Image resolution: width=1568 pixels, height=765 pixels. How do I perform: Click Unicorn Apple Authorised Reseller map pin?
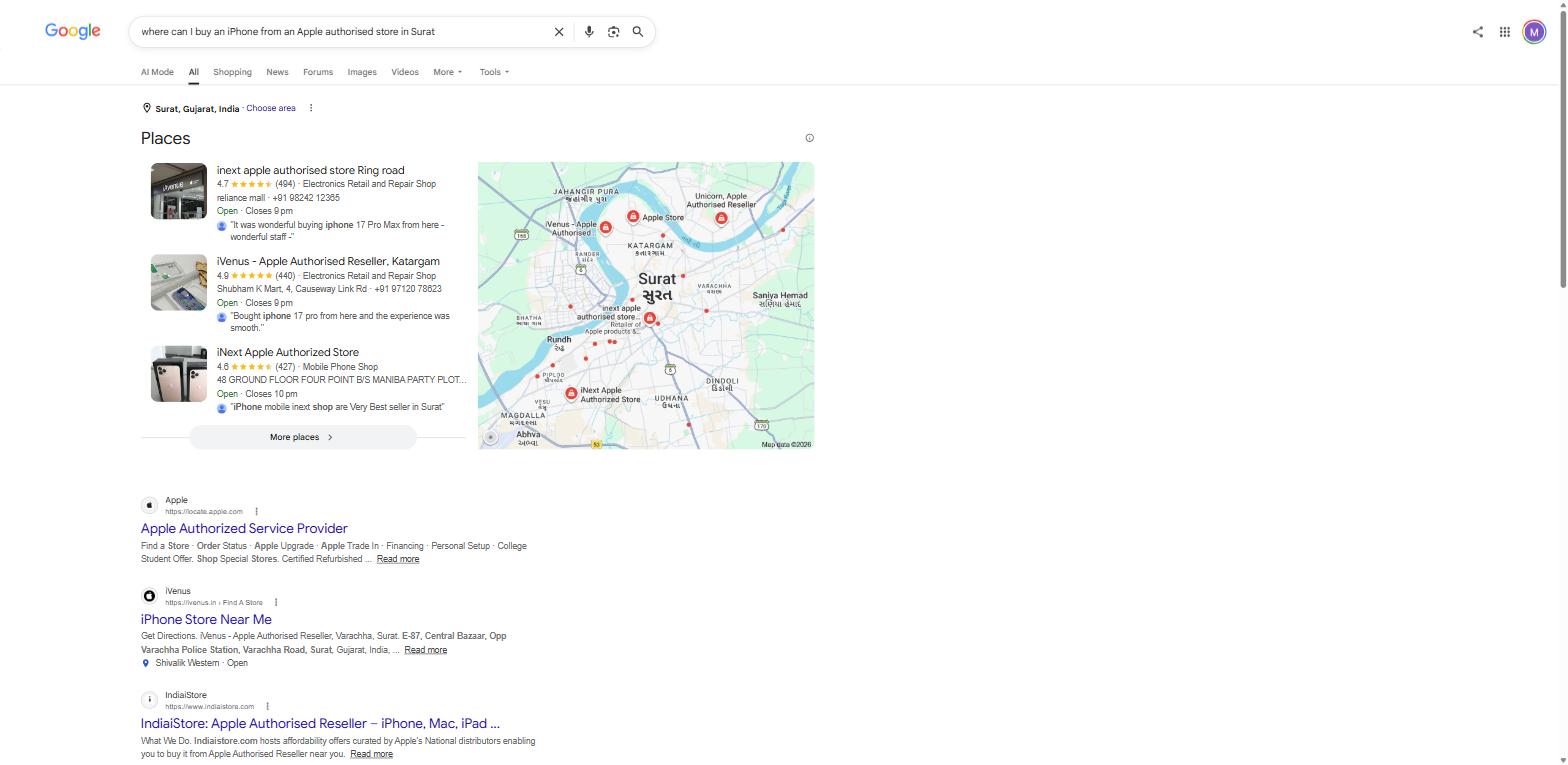click(721, 217)
